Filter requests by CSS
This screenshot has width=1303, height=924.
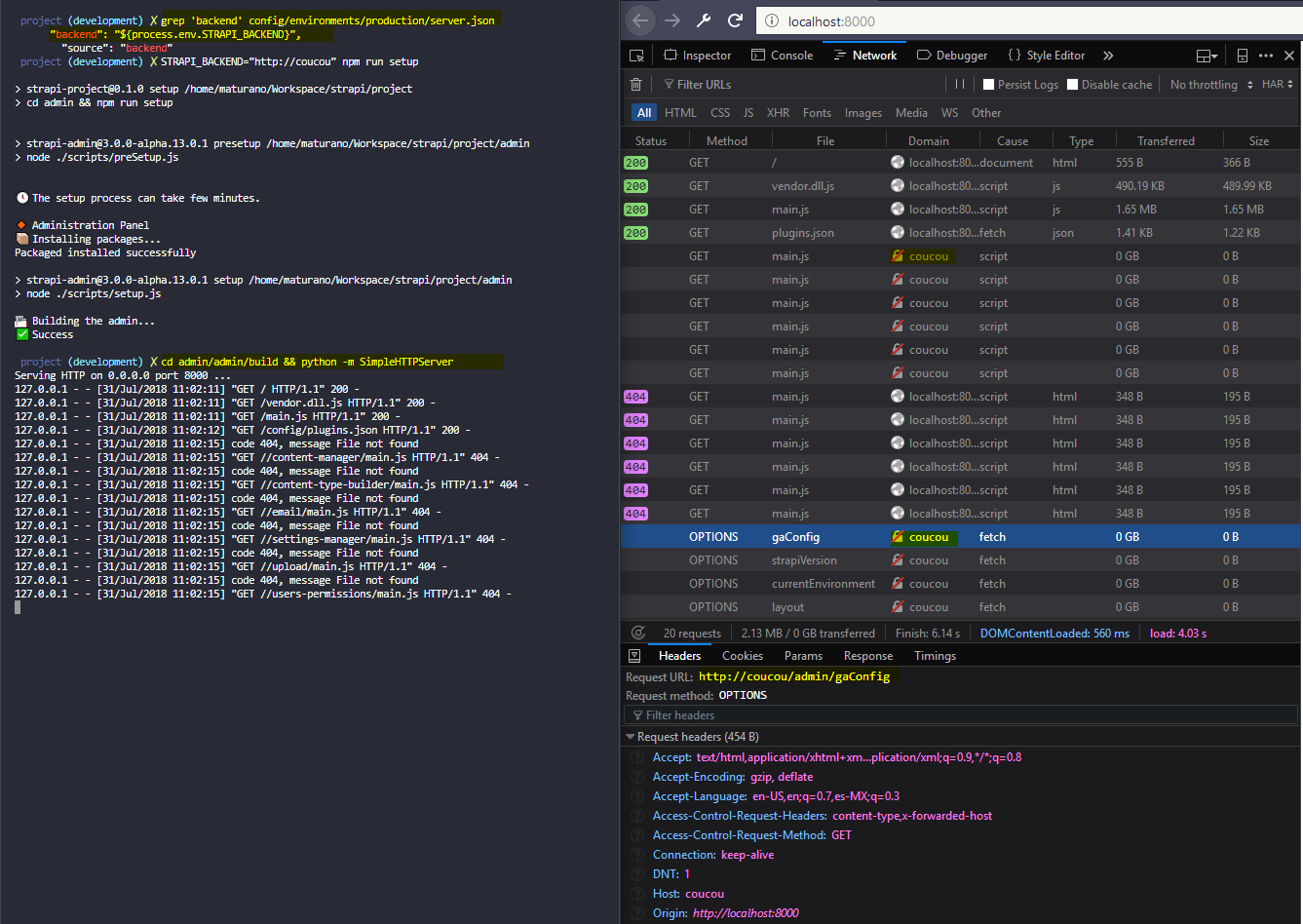[720, 113]
